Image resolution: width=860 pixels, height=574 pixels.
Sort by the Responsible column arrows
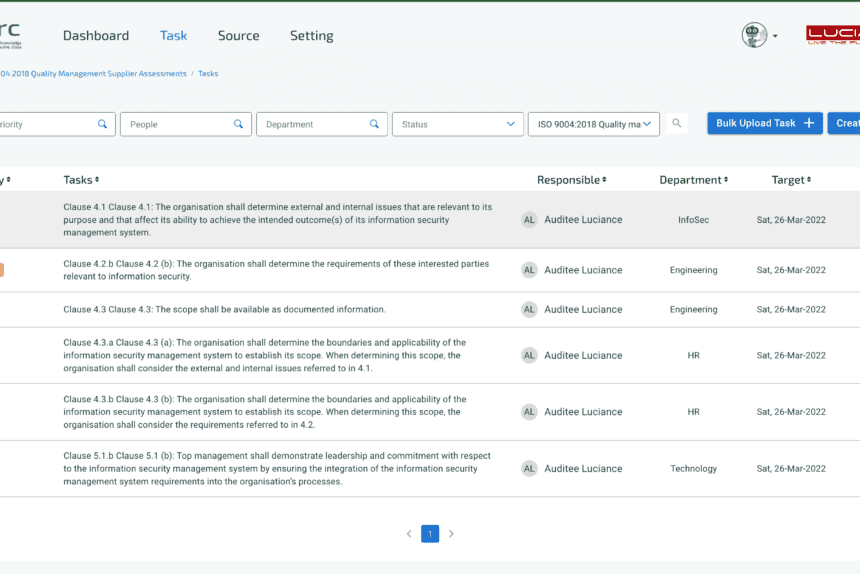604,180
